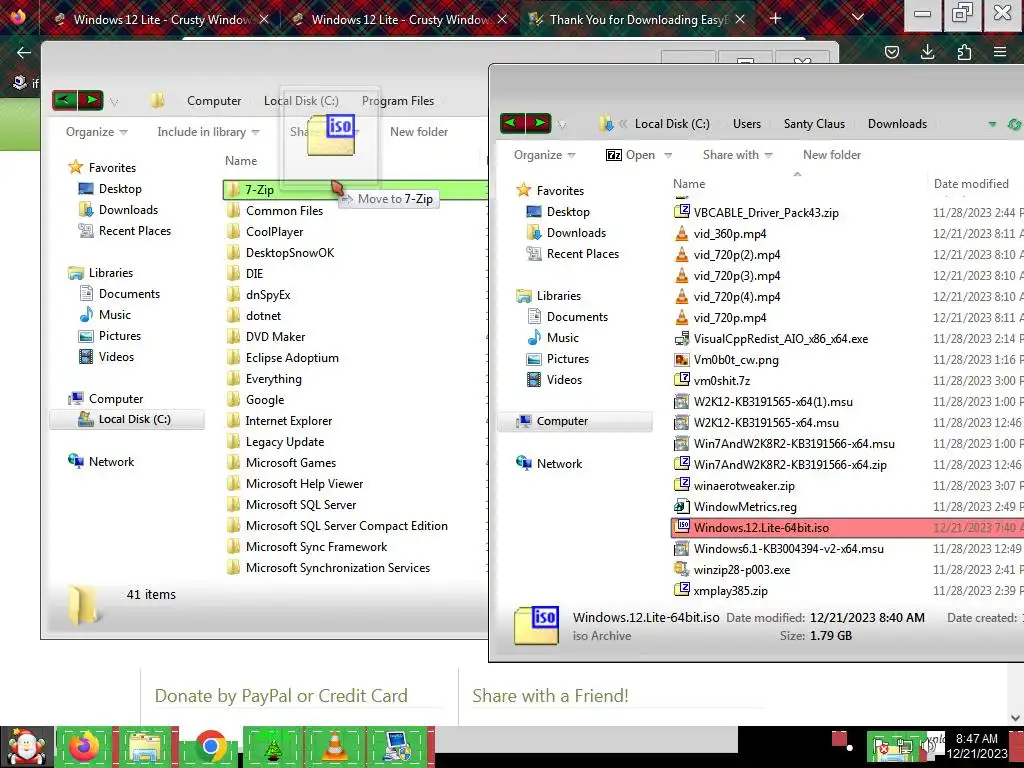Click the Christmas tree taskbar icon

[273, 747]
